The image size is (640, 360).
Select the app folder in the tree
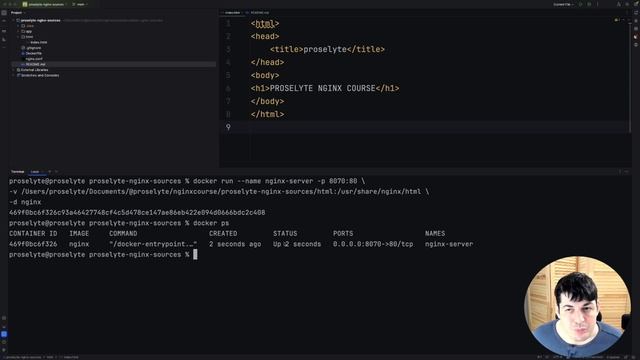pyautogui.click(x=29, y=31)
